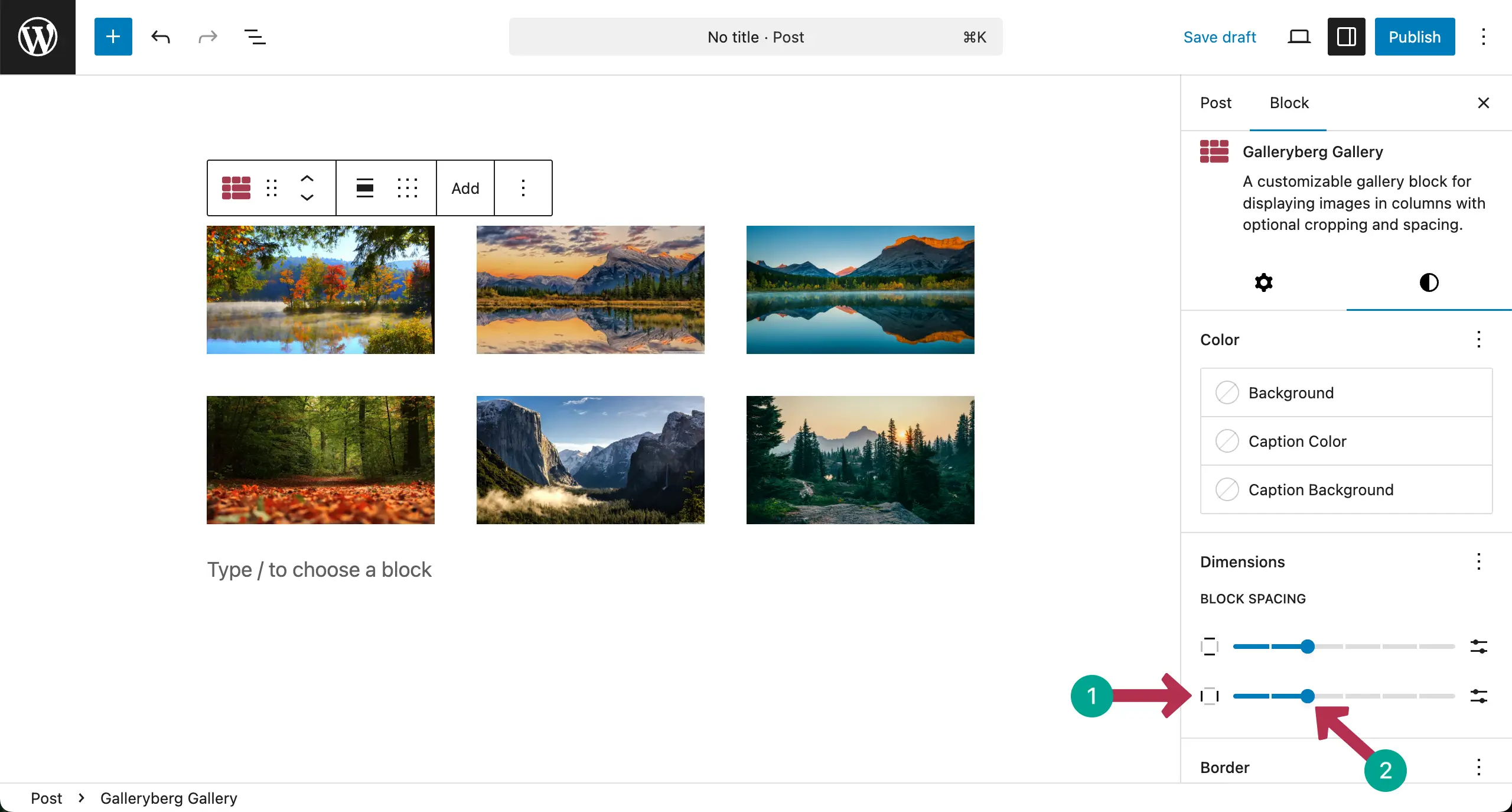Click the Publish button

tap(1414, 37)
